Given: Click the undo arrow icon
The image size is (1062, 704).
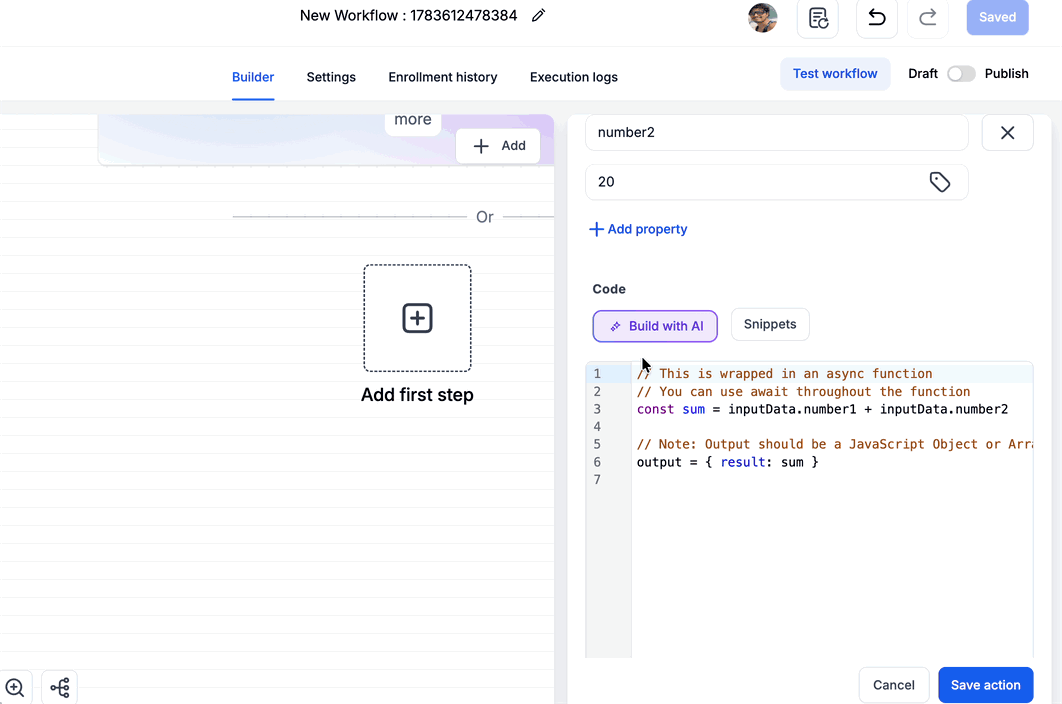Looking at the screenshot, I should (877, 18).
